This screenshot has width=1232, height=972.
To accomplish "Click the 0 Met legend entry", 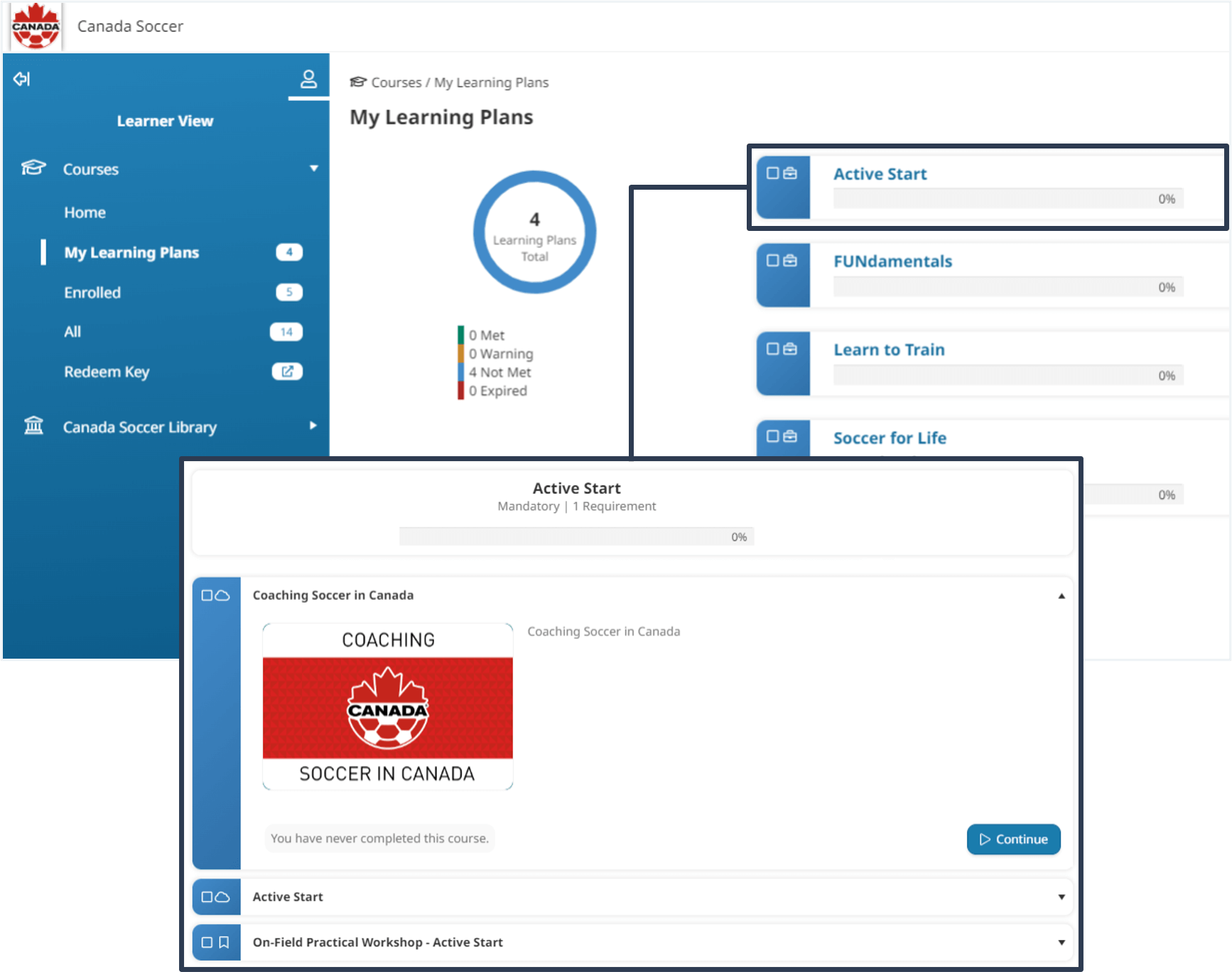I will coord(487,335).
